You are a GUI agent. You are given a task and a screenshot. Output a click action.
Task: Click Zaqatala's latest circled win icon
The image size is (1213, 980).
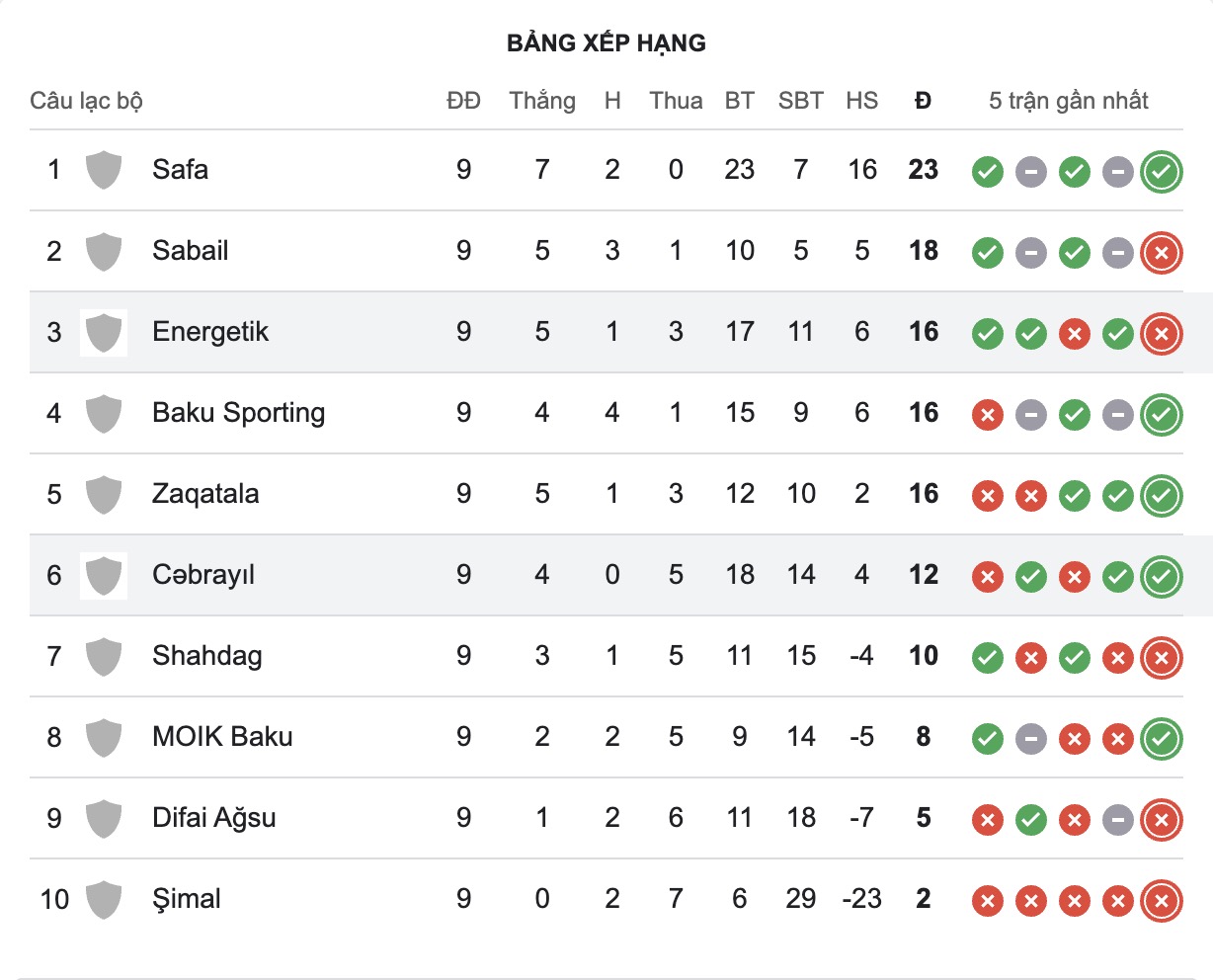pyautogui.click(x=1162, y=496)
